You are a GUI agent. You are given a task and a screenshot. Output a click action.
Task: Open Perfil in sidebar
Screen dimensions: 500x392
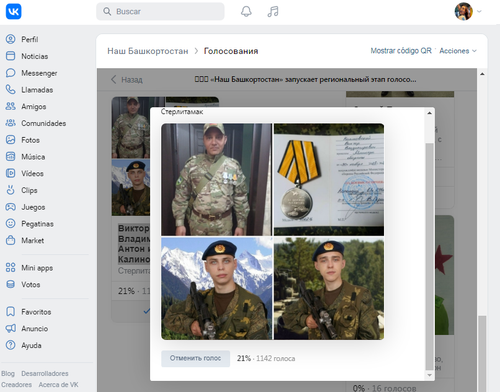[30, 39]
